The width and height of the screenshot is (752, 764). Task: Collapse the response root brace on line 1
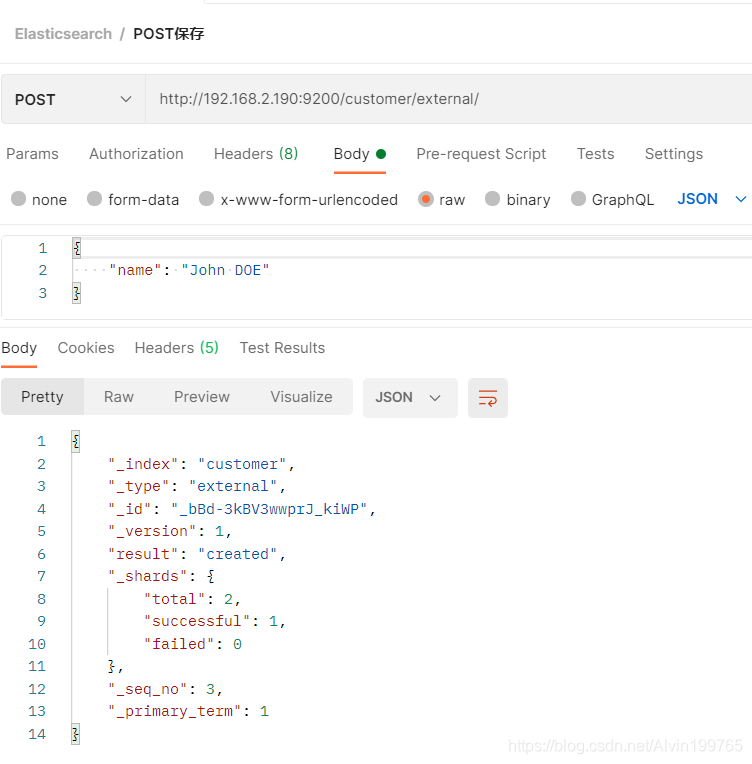[76, 441]
